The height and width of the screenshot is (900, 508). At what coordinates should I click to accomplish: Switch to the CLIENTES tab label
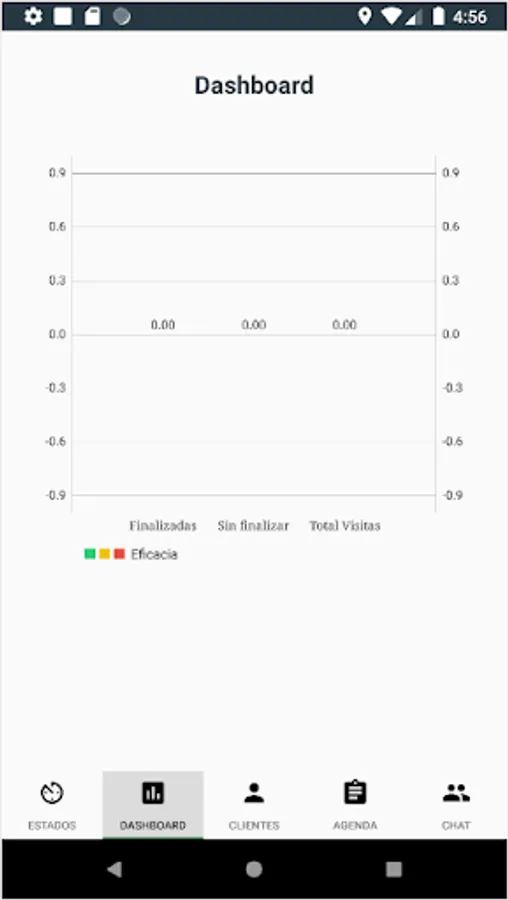click(x=254, y=825)
